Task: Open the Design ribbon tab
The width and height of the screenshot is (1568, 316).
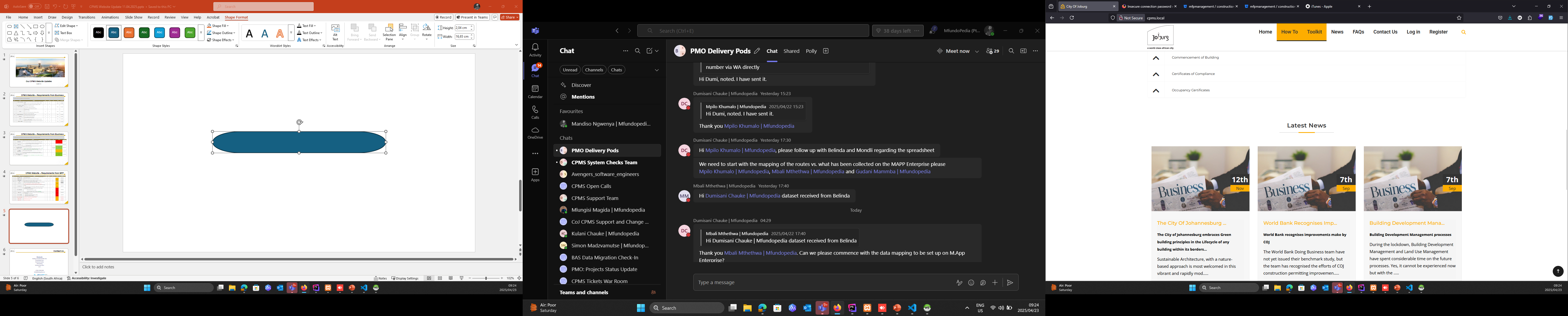Action: click(67, 18)
